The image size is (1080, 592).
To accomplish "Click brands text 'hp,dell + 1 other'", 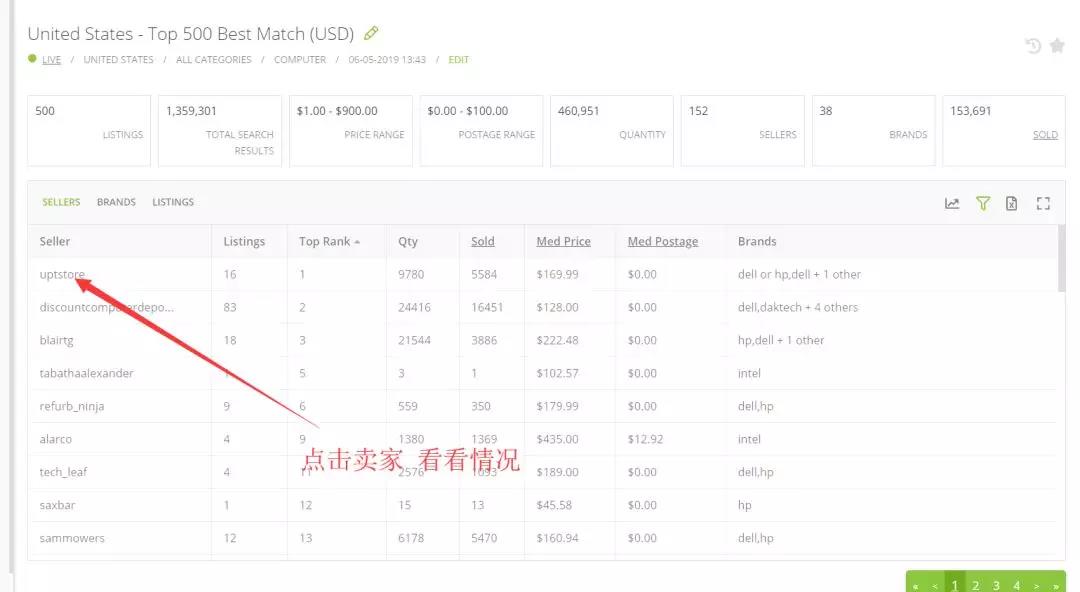I will 780,340.
